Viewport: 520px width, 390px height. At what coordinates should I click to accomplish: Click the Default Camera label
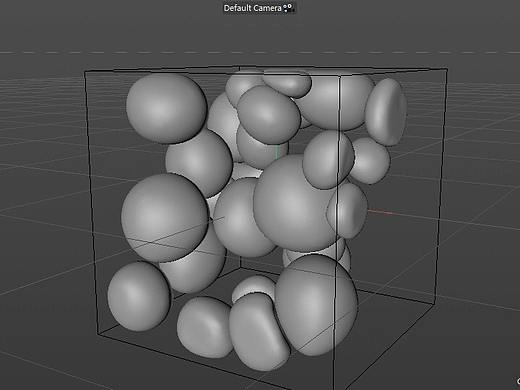click(x=252, y=8)
